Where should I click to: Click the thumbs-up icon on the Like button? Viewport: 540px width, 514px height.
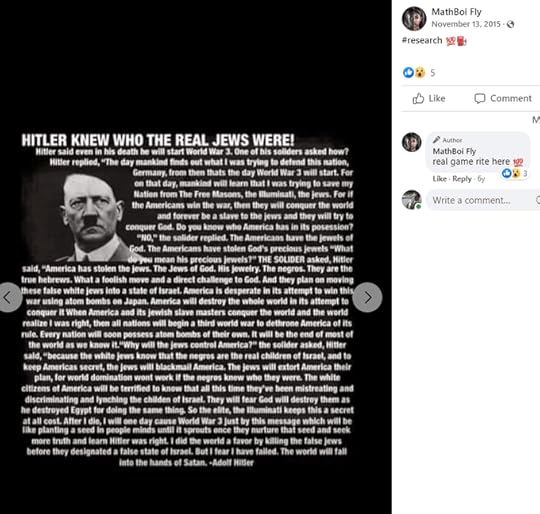tap(418, 98)
